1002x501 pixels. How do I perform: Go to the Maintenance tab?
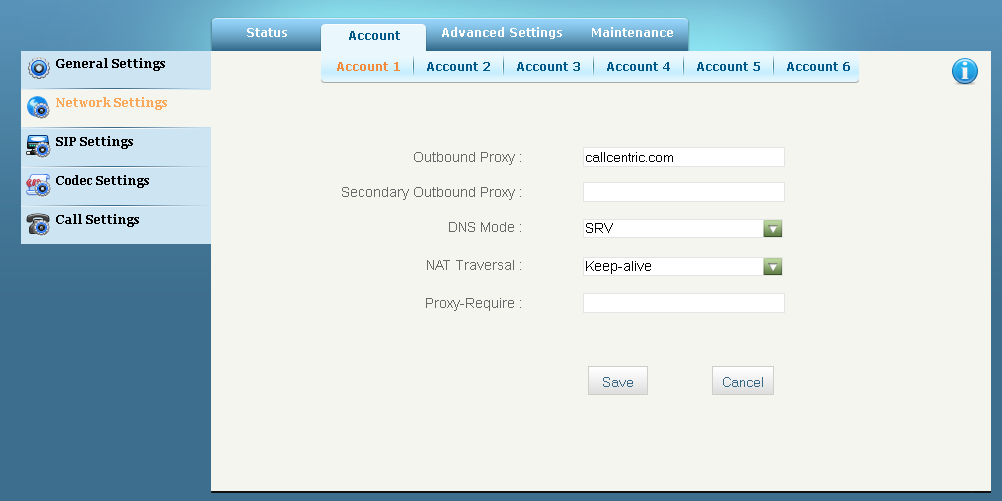[x=632, y=33]
